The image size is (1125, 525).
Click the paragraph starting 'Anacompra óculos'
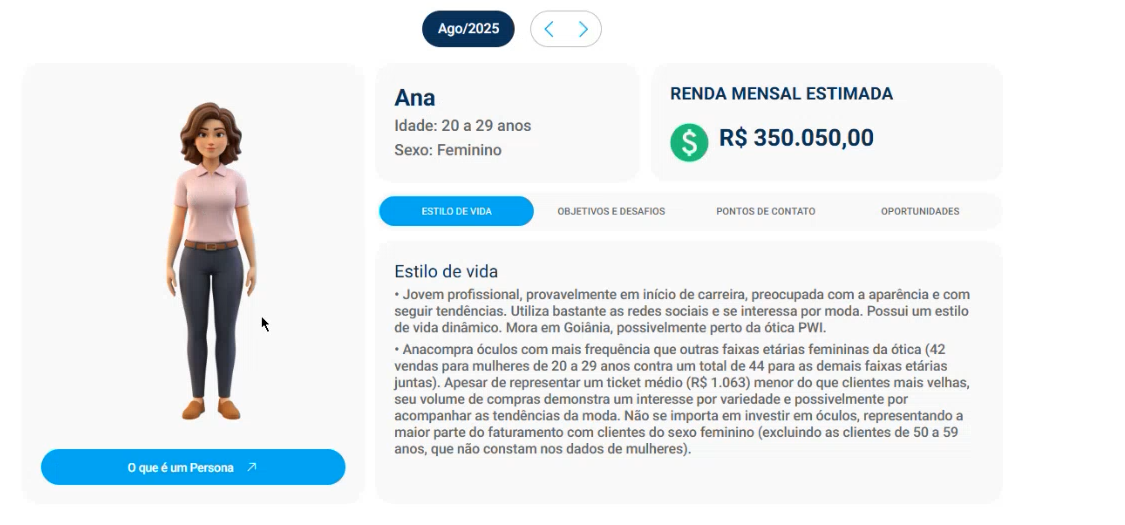coord(682,399)
